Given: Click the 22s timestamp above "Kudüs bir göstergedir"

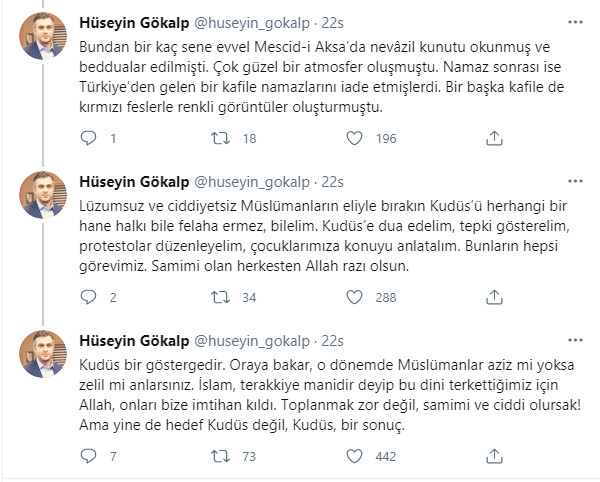Looking at the screenshot, I should coord(334,341).
